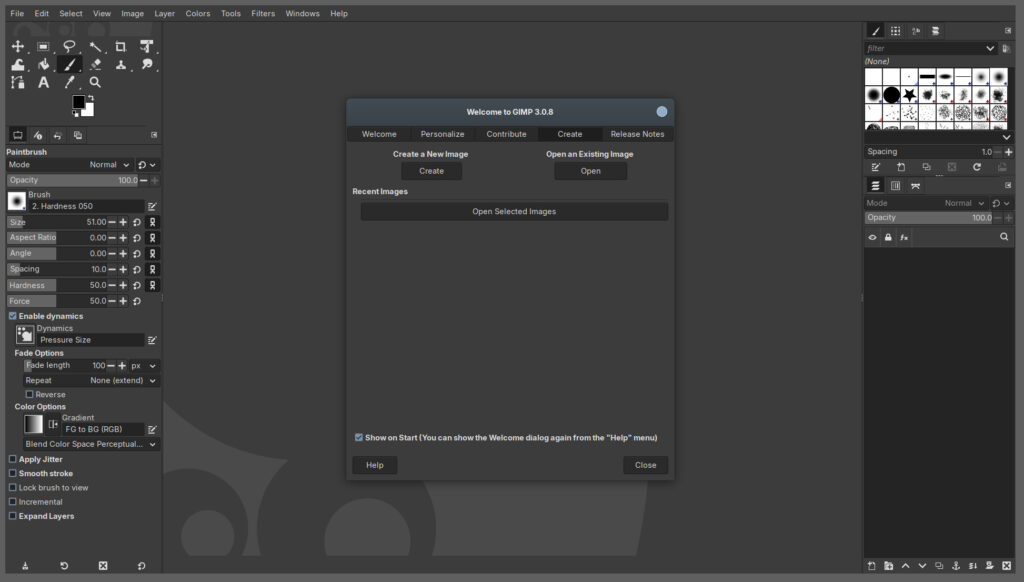The image size is (1024, 582).
Task: Click the black foreground color swatch
Action: [x=78, y=102]
